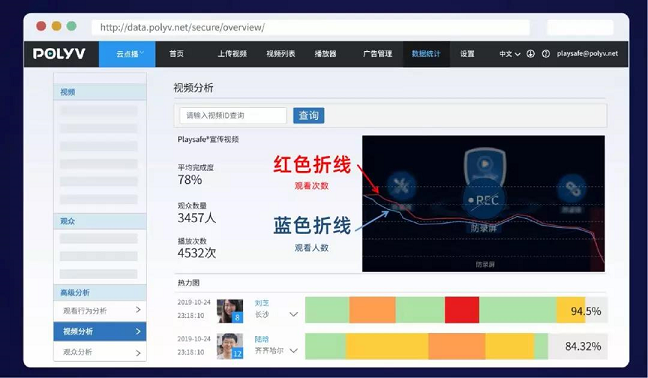Open the 数据统计 menu tab
This screenshot has width=648, height=378.
click(426, 54)
